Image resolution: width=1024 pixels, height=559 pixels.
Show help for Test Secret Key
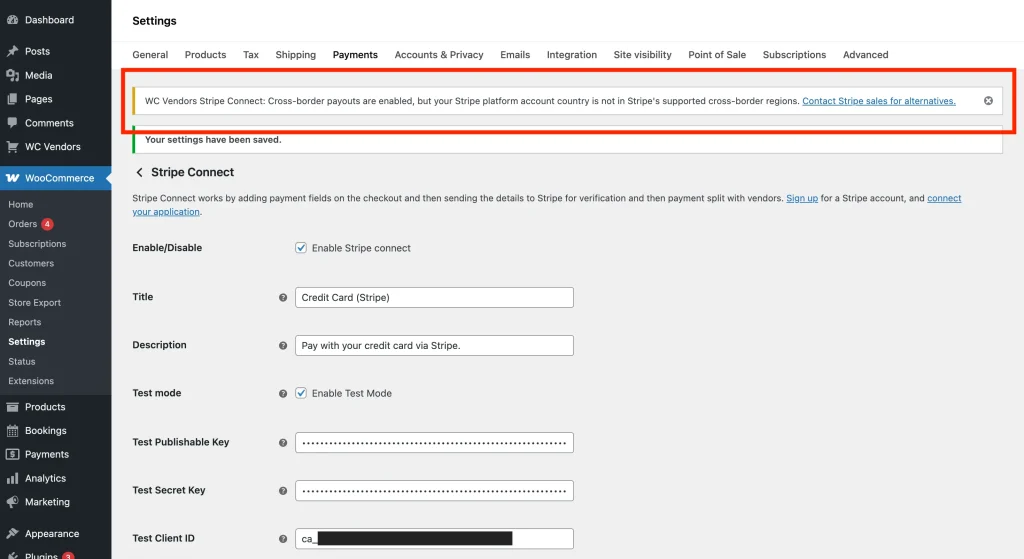pos(283,491)
